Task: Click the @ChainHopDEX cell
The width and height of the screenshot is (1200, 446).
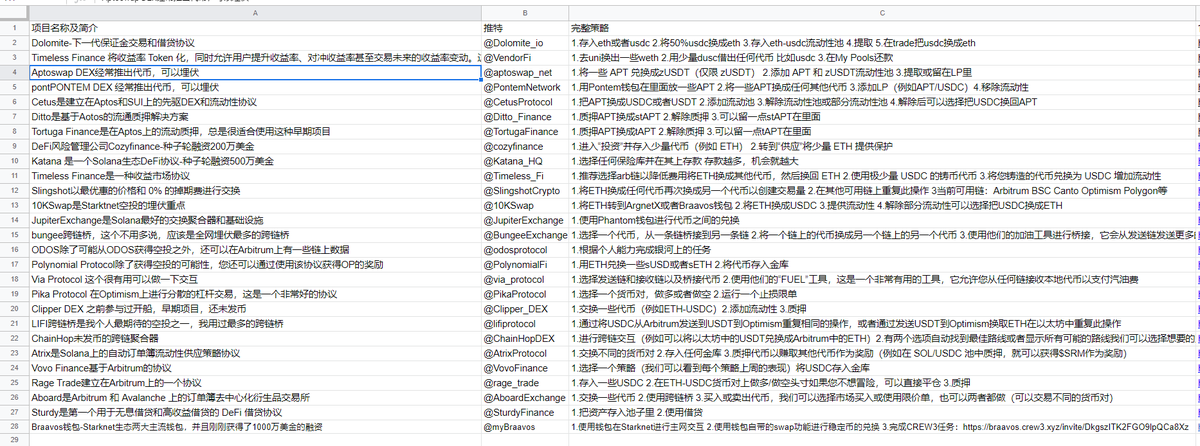Action: (x=524, y=337)
